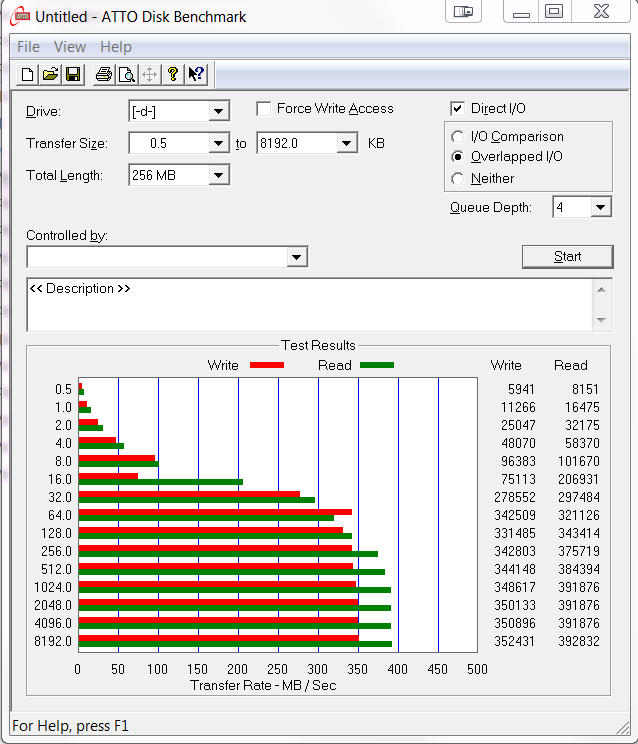
Task: Click the Save floppy disk icon
Action: click(x=73, y=74)
